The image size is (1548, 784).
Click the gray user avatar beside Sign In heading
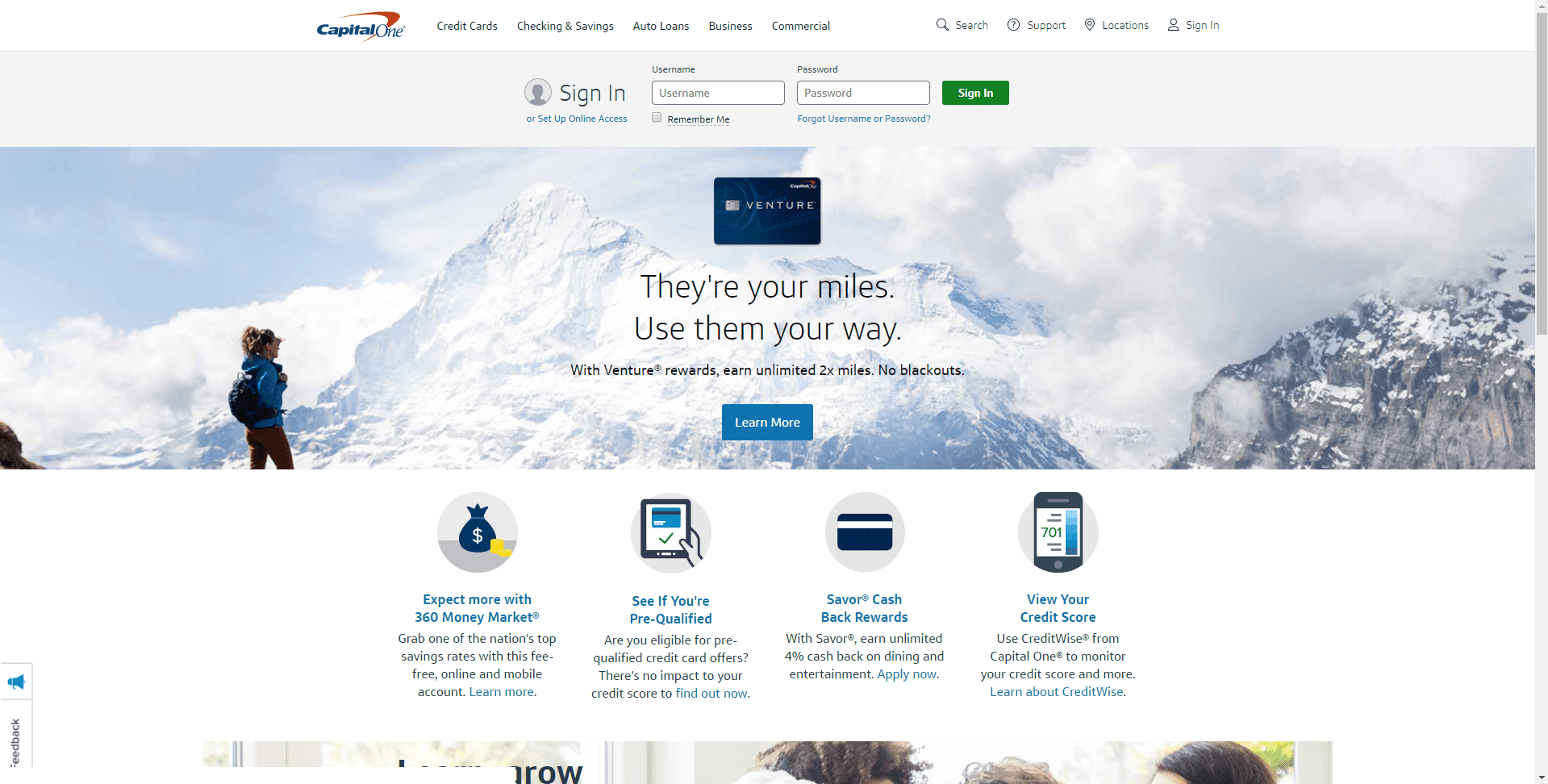[538, 92]
